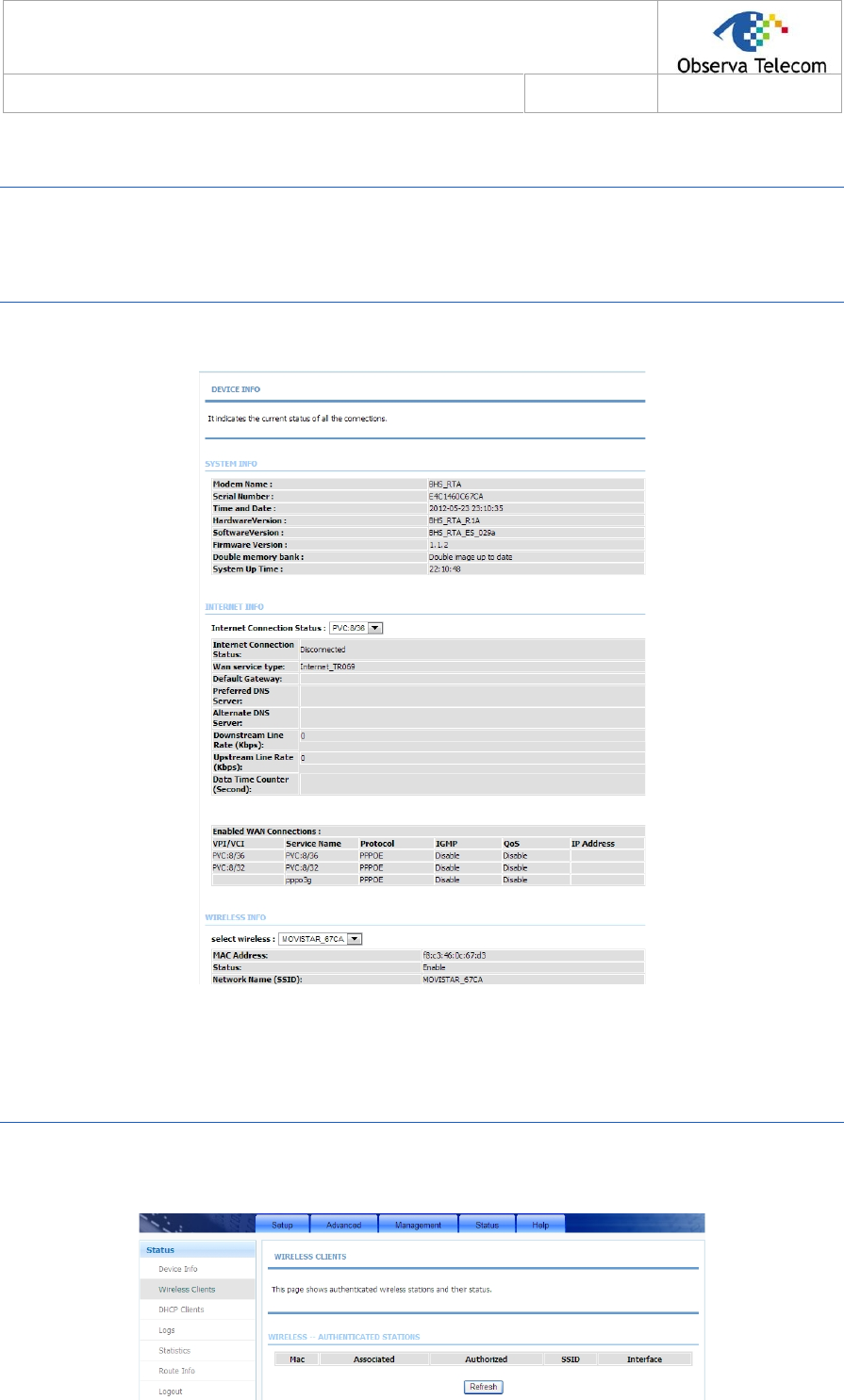This screenshot has height=1400, width=844.
Task: Click the Service Name column header
Action: [x=313, y=844]
